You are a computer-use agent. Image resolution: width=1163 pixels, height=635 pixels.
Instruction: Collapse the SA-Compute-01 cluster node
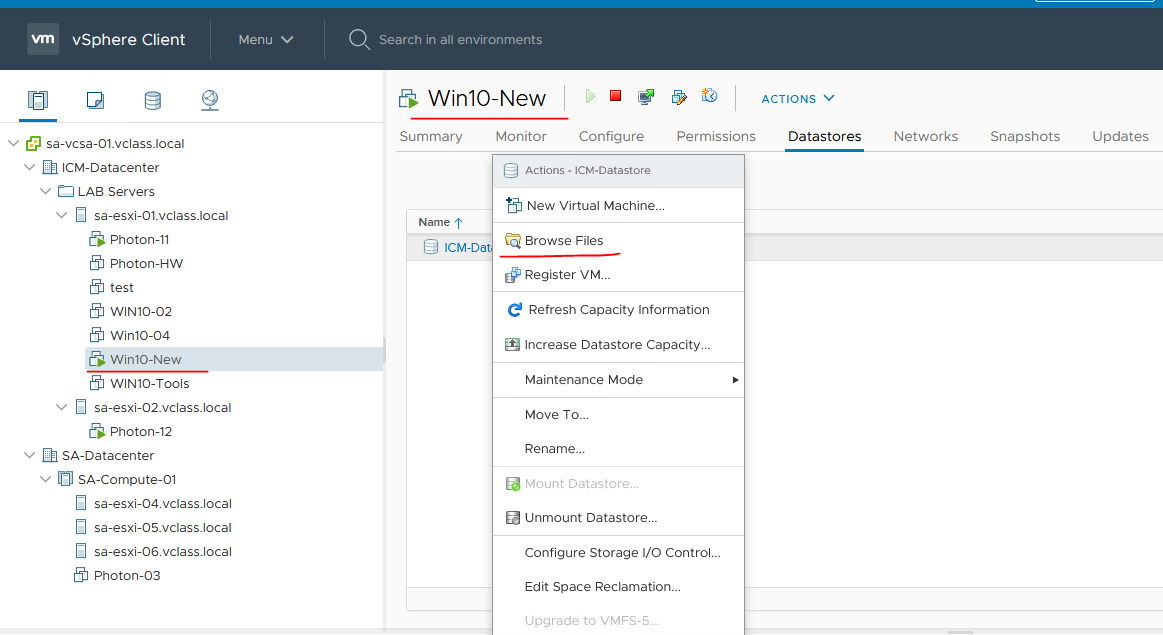[45, 479]
